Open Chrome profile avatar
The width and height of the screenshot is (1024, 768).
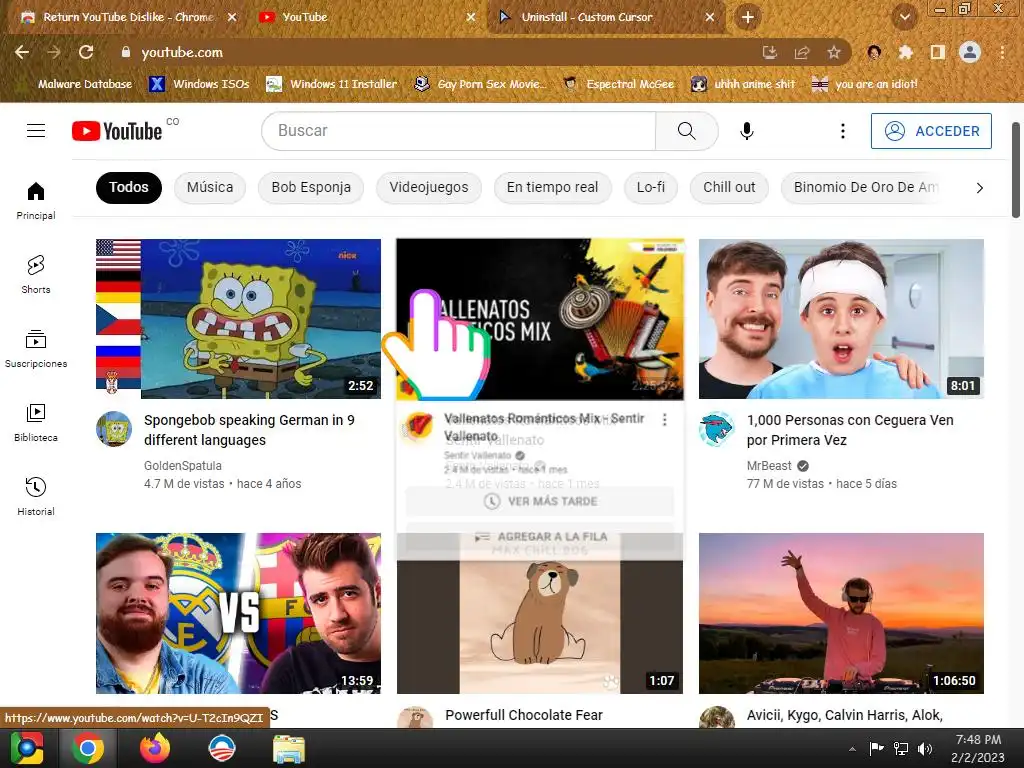click(x=970, y=52)
